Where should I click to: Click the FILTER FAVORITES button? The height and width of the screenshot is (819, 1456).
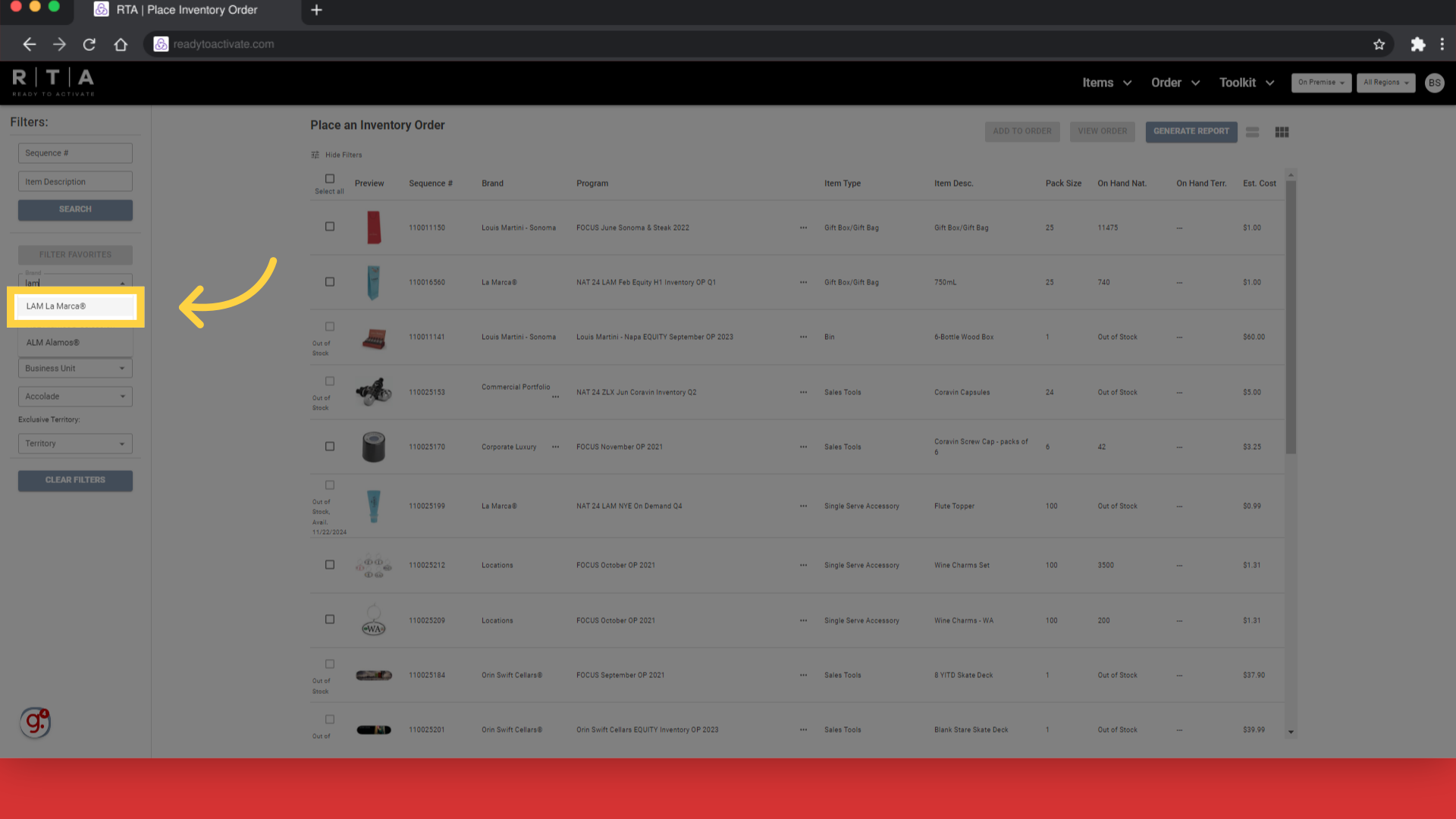[x=75, y=255]
